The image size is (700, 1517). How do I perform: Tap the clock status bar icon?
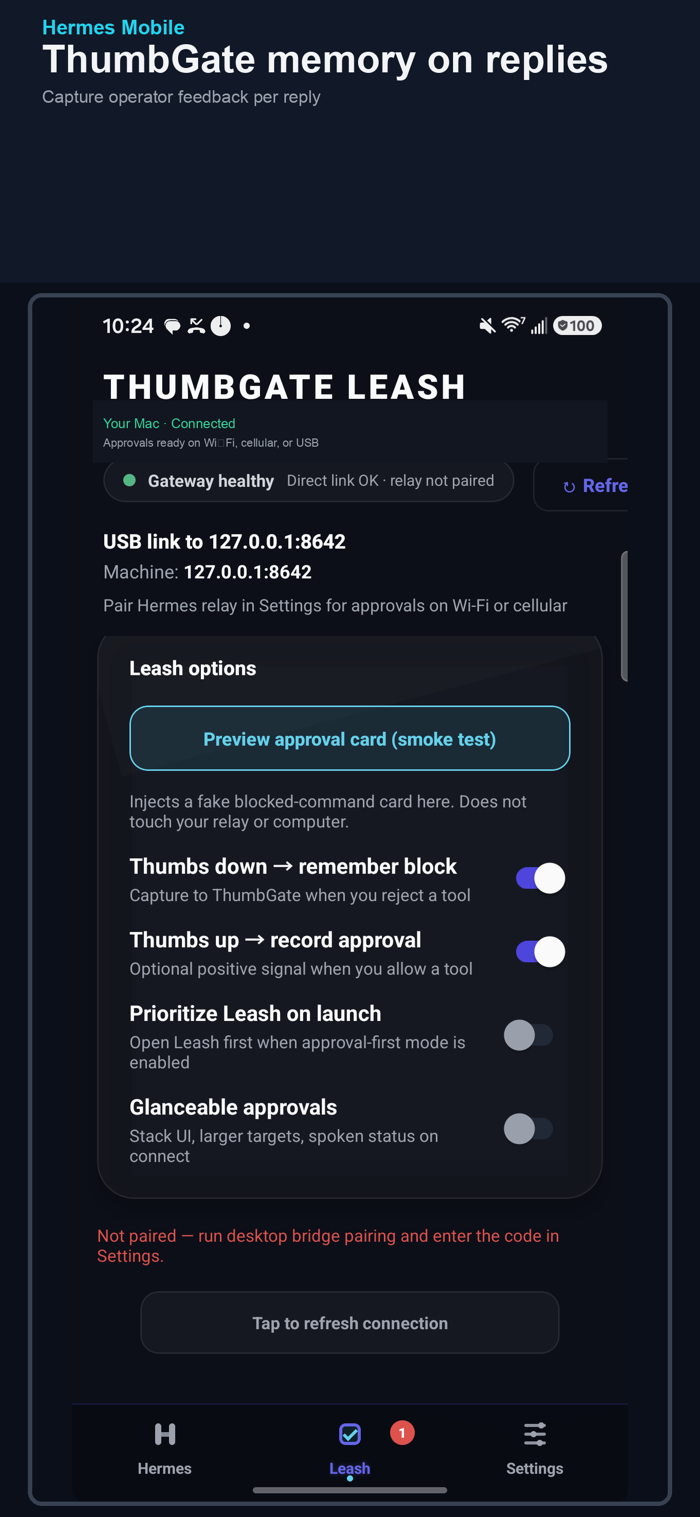[220, 325]
